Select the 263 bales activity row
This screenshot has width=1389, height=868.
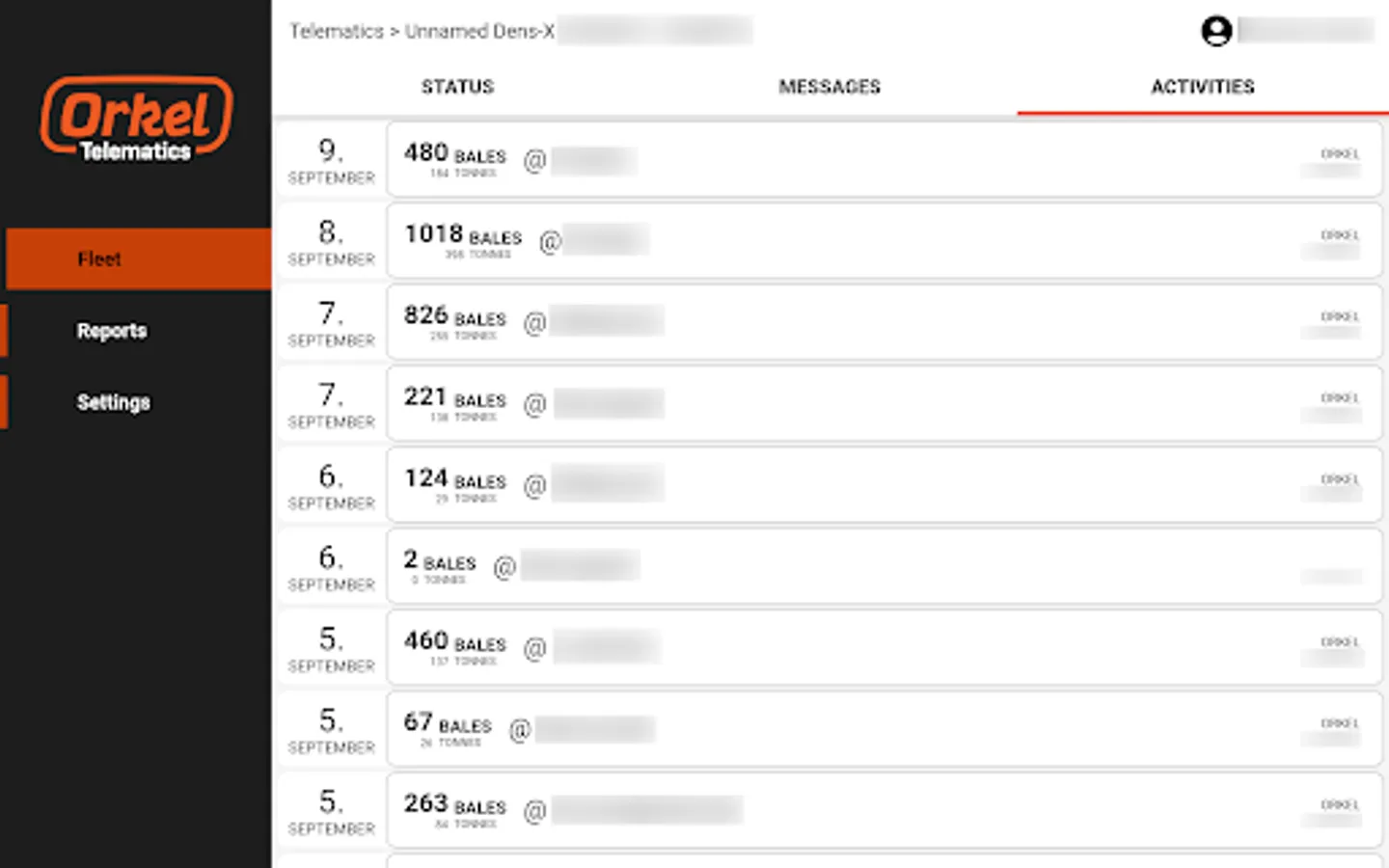point(883,810)
